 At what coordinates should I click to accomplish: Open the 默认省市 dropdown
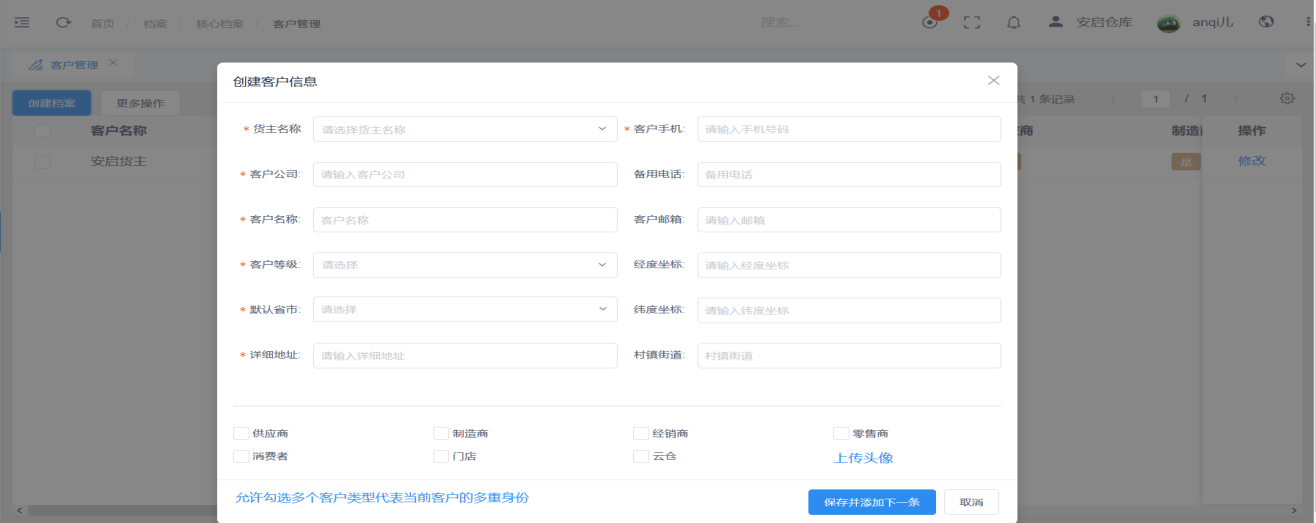(x=465, y=310)
